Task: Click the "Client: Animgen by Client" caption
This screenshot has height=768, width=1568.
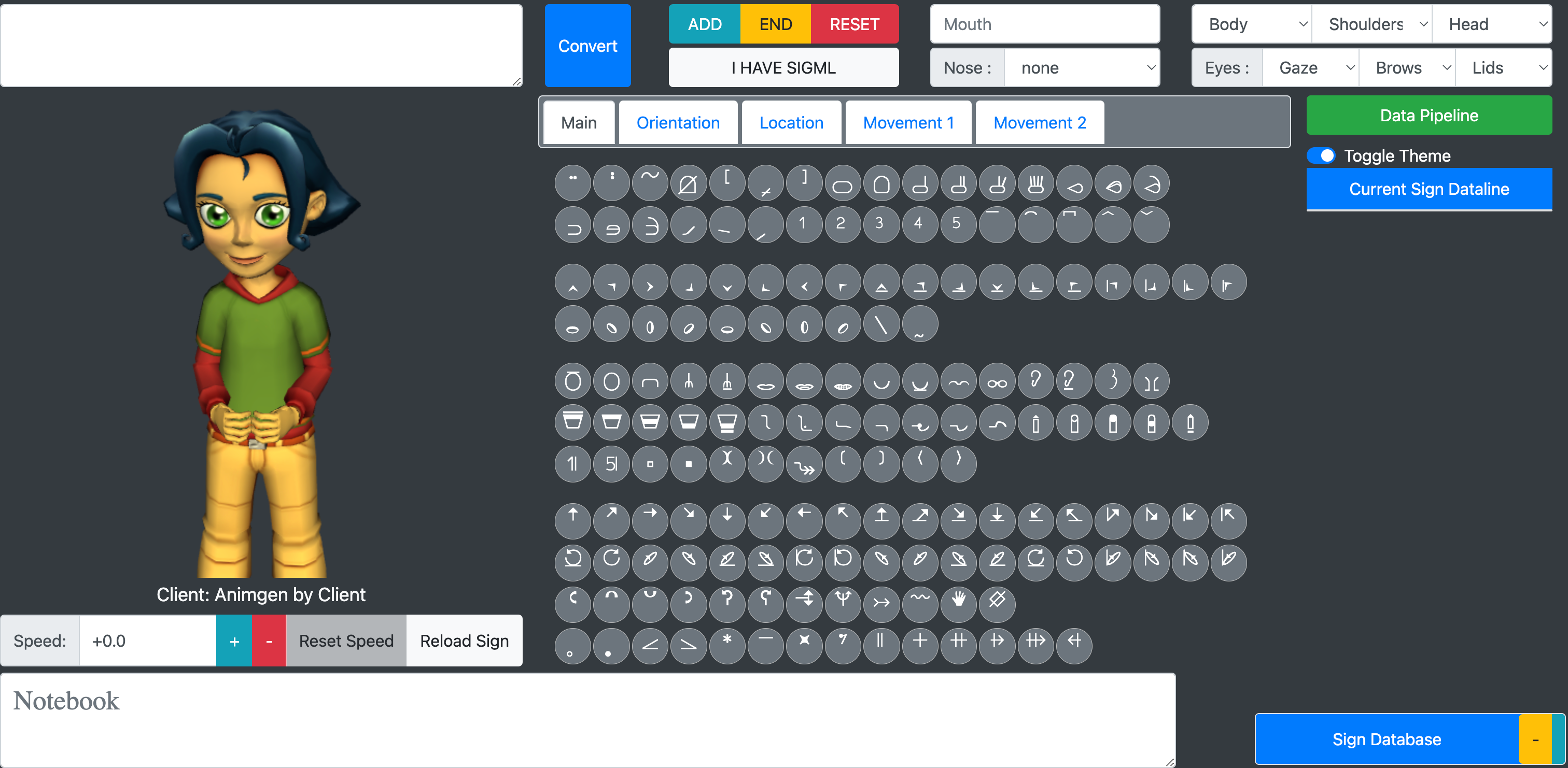Action: coord(261,594)
